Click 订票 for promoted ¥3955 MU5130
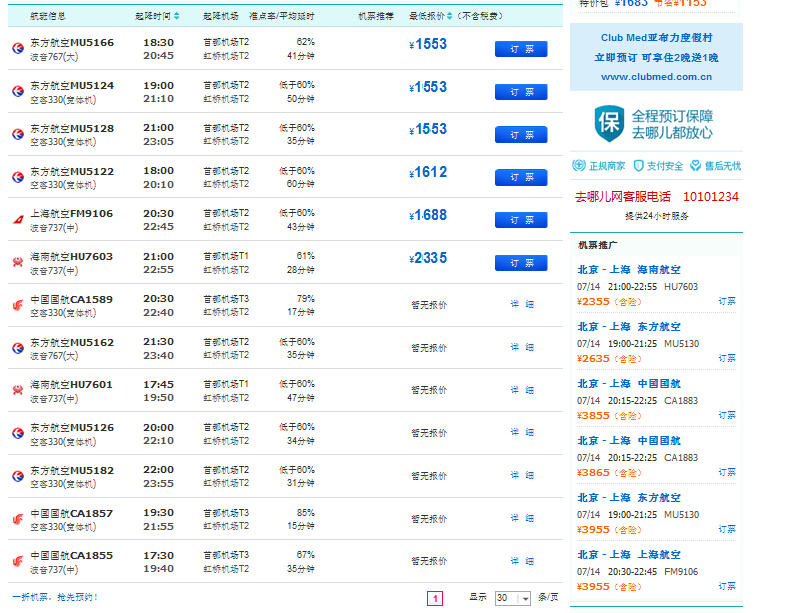This screenshot has height=613, width=788. coord(727,529)
